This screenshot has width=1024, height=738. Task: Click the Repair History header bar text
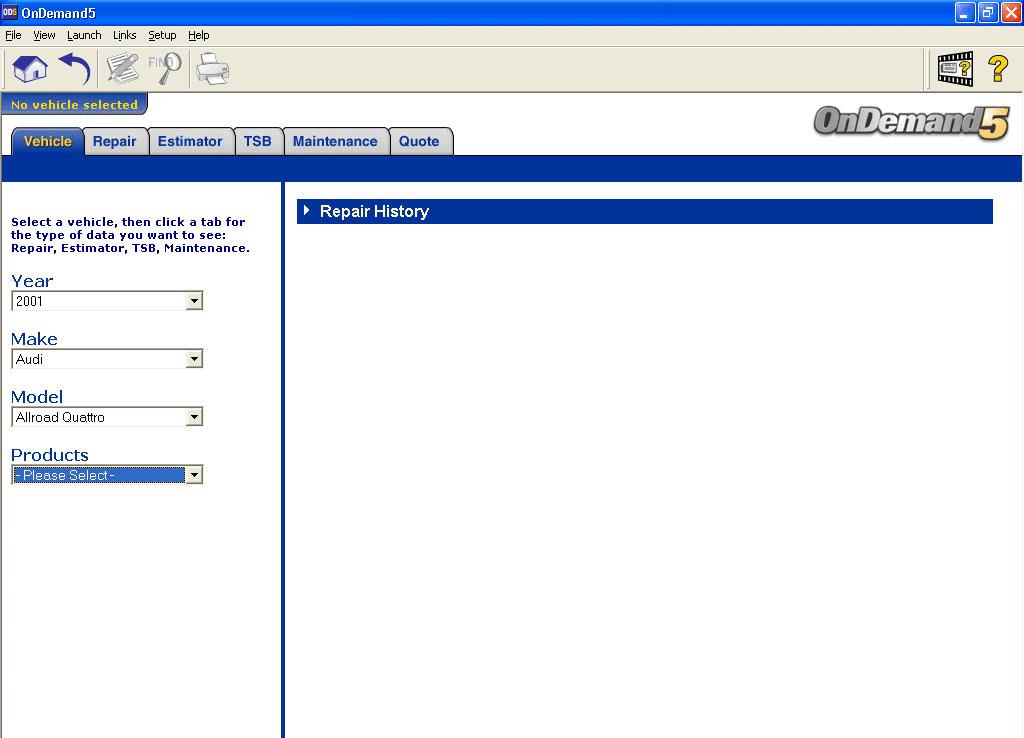click(374, 211)
